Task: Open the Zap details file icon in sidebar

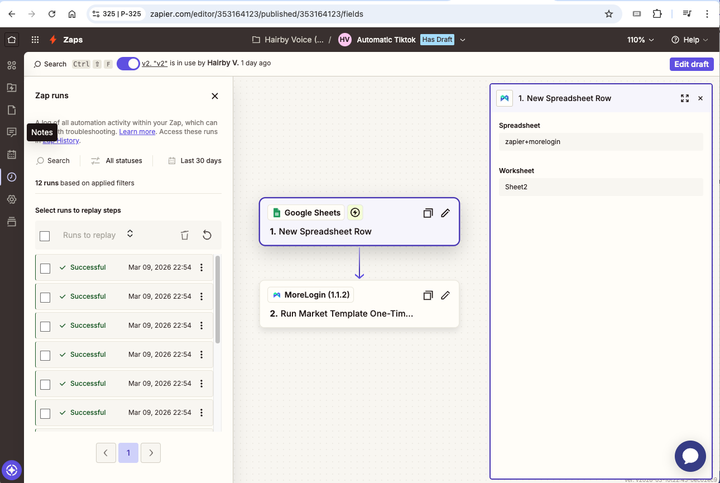Action: coord(11,110)
